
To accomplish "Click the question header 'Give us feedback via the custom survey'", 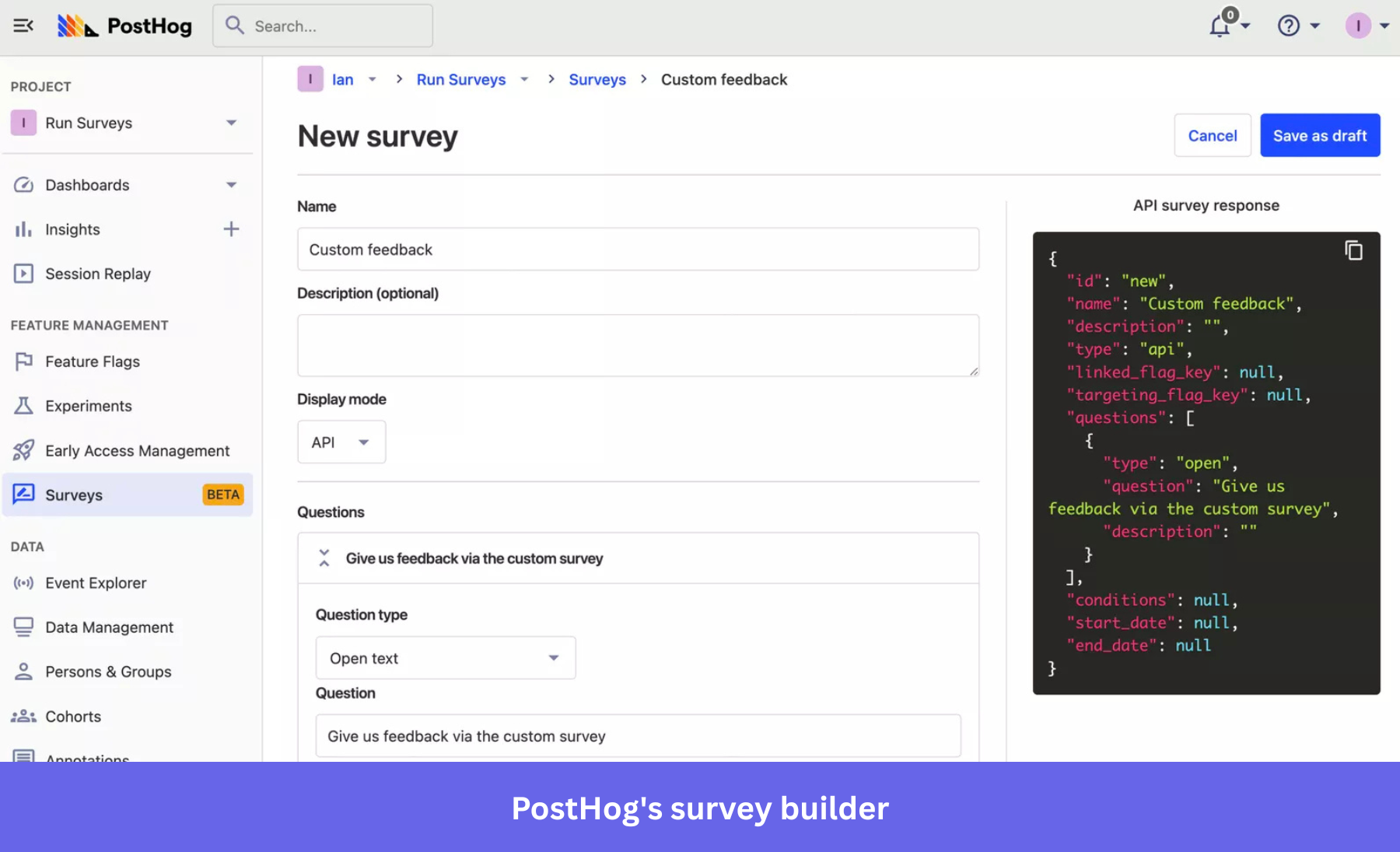I will click(x=474, y=558).
